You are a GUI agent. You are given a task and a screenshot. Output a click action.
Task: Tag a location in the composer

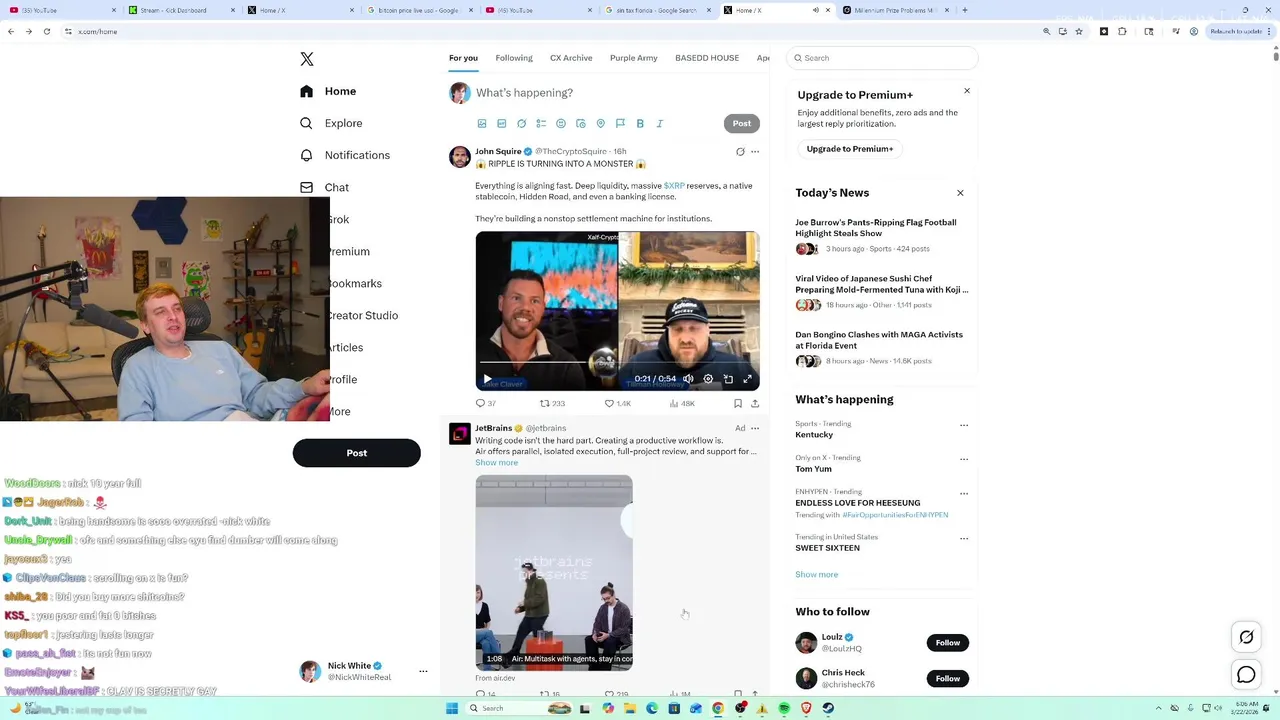601,124
